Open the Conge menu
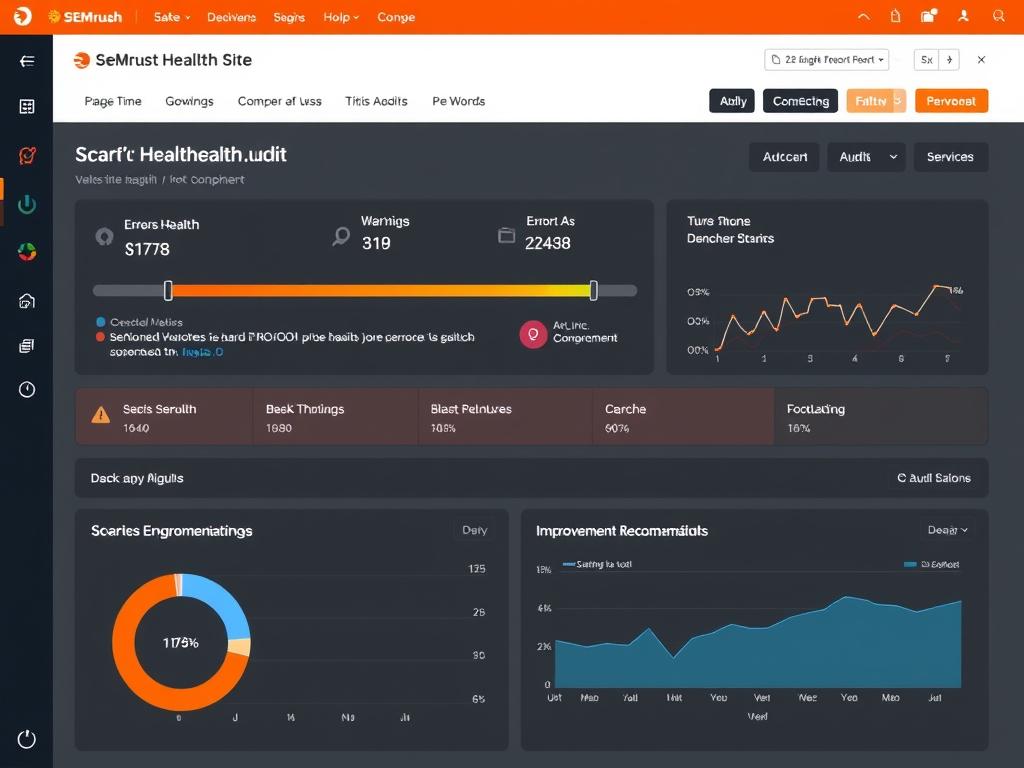The image size is (1024, 768). [x=396, y=17]
